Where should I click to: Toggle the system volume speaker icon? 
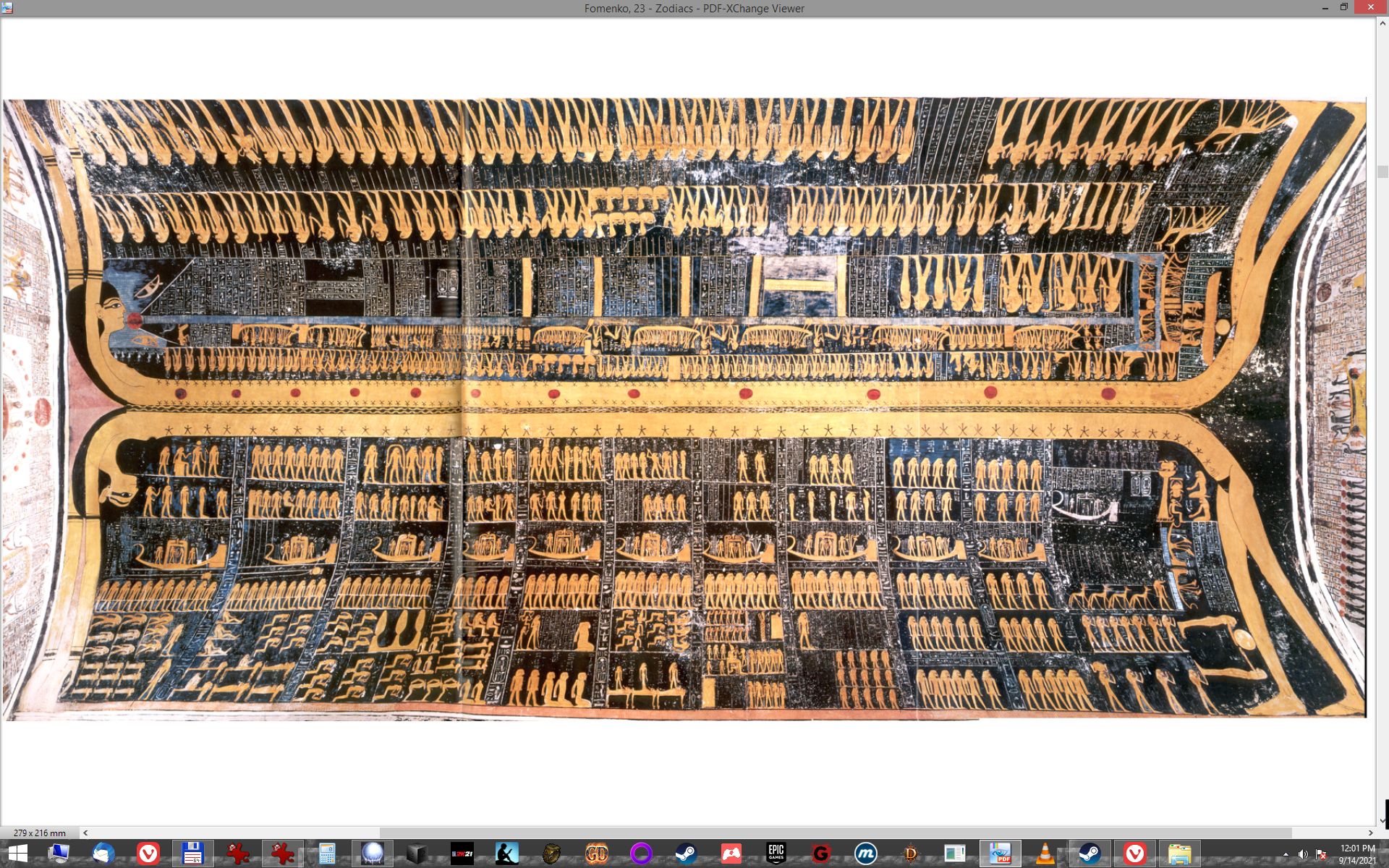point(1303,854)
